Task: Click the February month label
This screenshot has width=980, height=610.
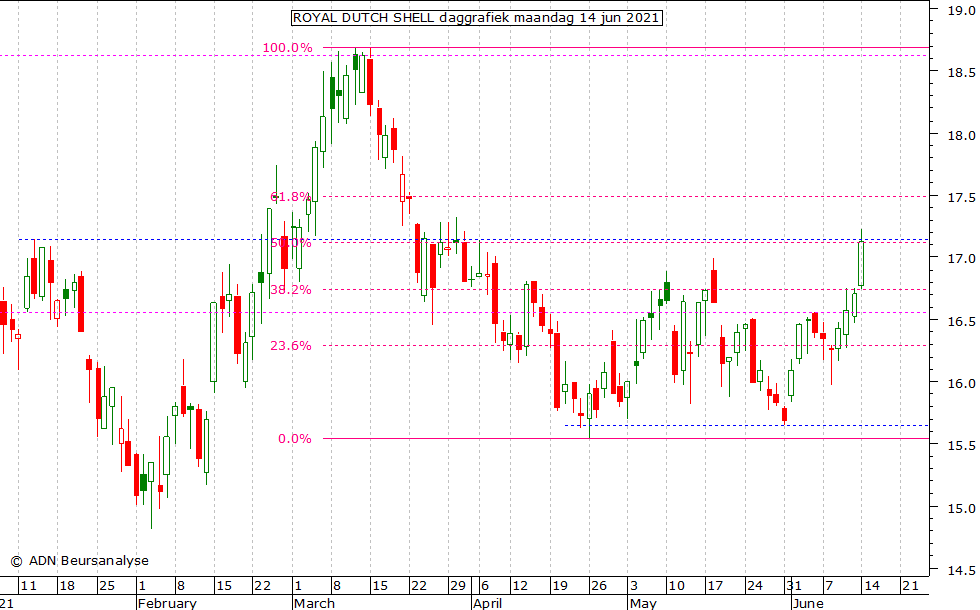Action: tap(167, 603)
